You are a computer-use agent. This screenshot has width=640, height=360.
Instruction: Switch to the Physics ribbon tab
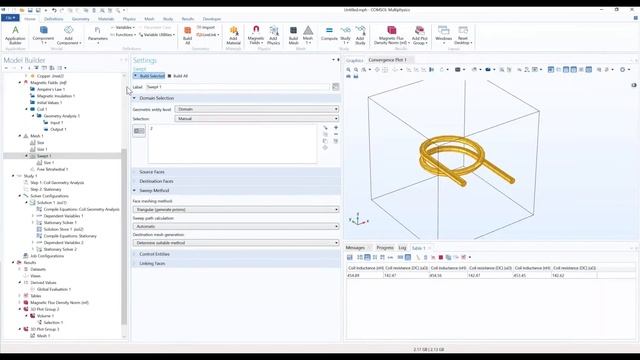pos(129,19)
